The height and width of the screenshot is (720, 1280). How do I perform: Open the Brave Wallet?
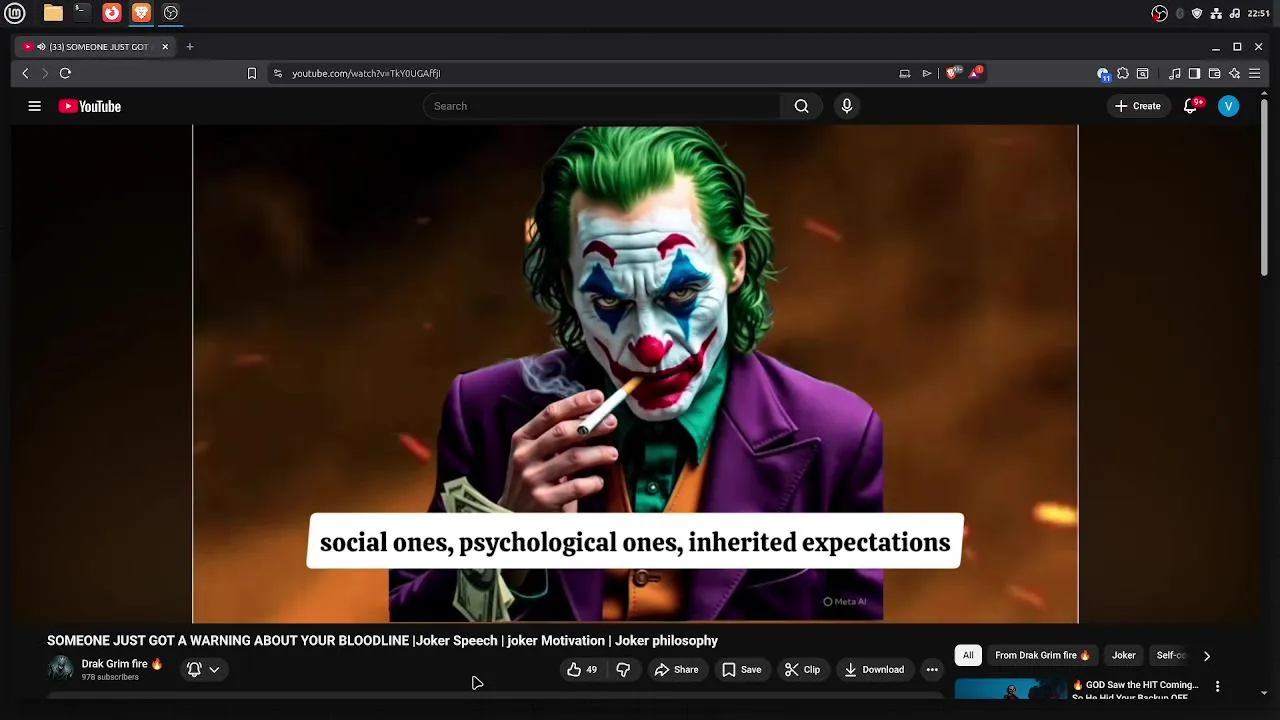coord(1214,73)
